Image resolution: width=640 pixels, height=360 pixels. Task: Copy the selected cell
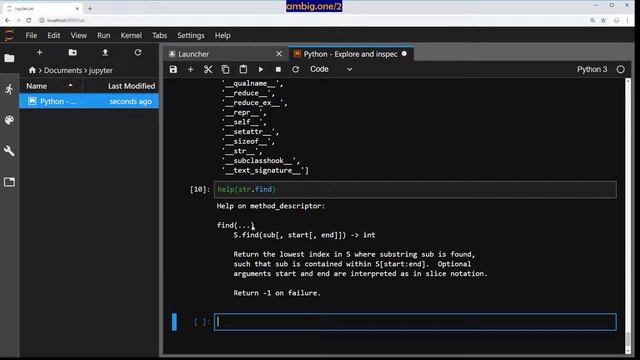click(225, 69)
